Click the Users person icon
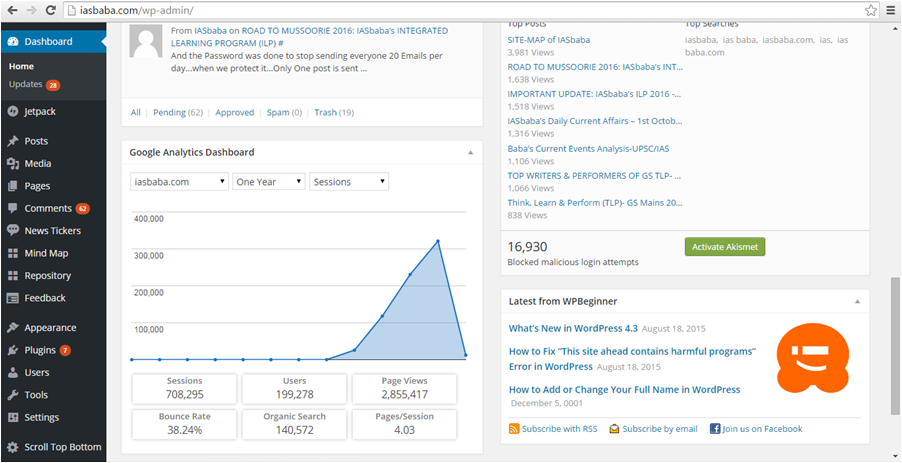The height and width of the screenshot is (463, 902). (13, 373)
